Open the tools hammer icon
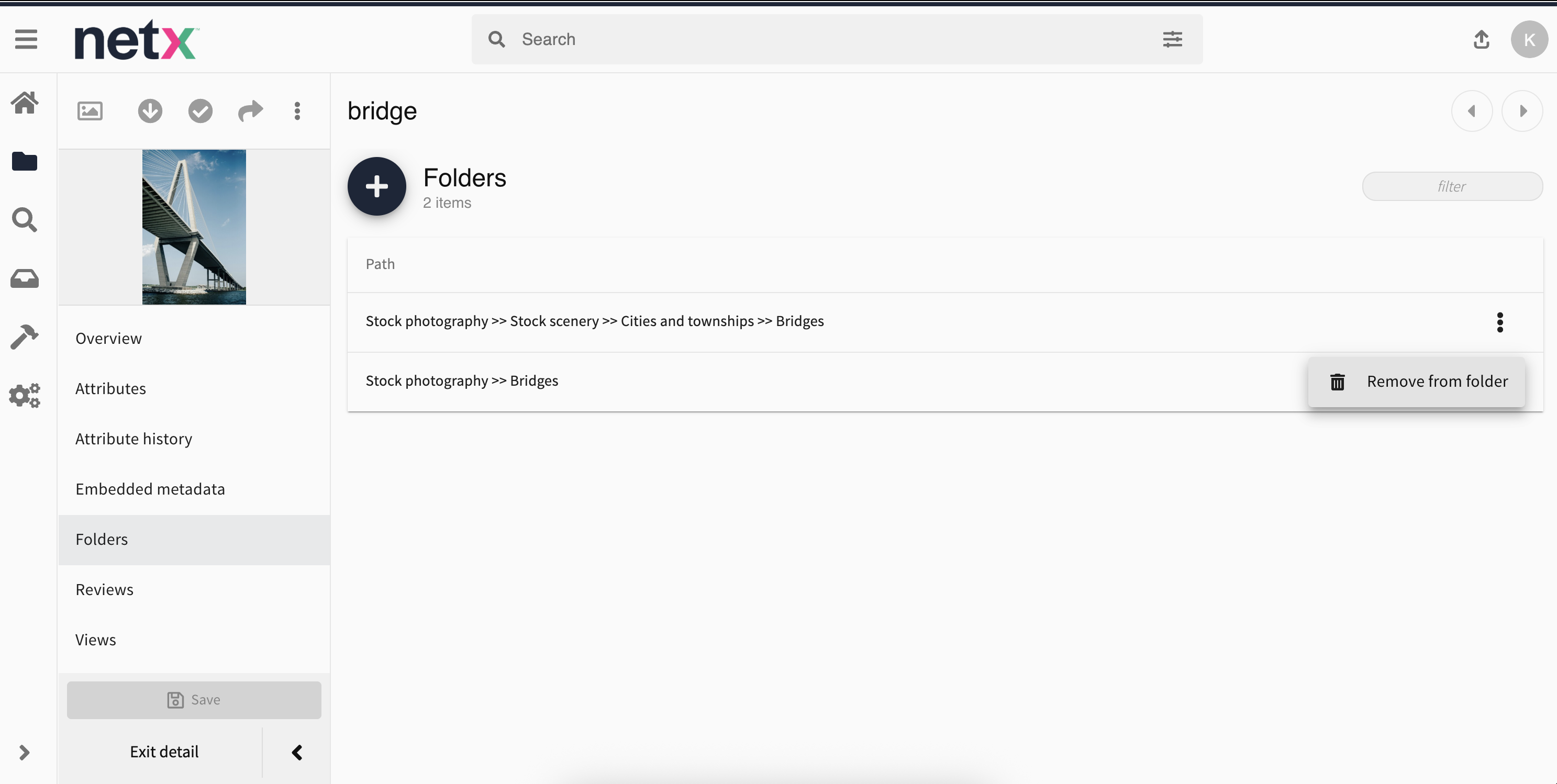 (25, 337)
